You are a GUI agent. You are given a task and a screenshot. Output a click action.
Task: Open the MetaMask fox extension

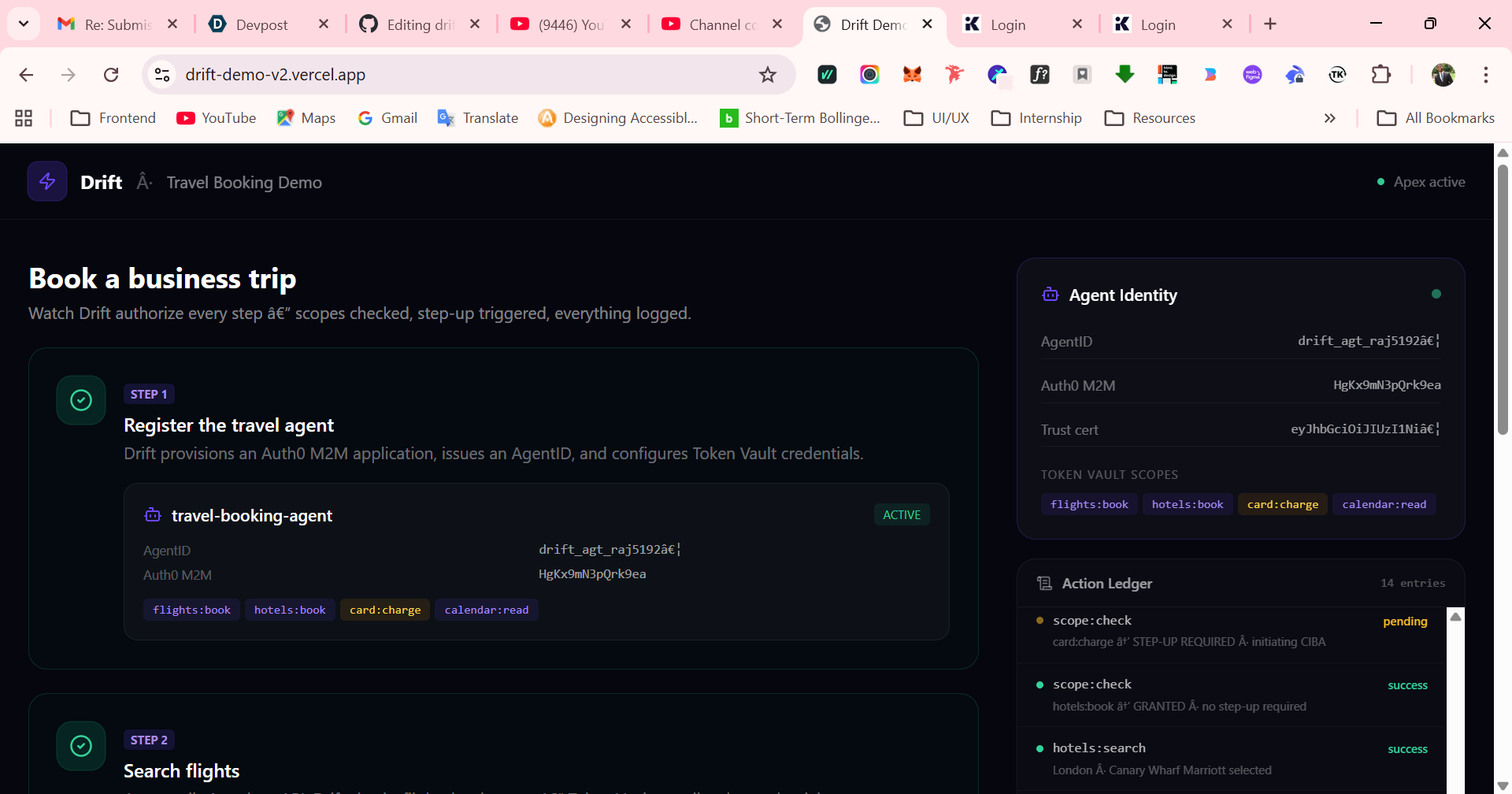tap(912, 75)
